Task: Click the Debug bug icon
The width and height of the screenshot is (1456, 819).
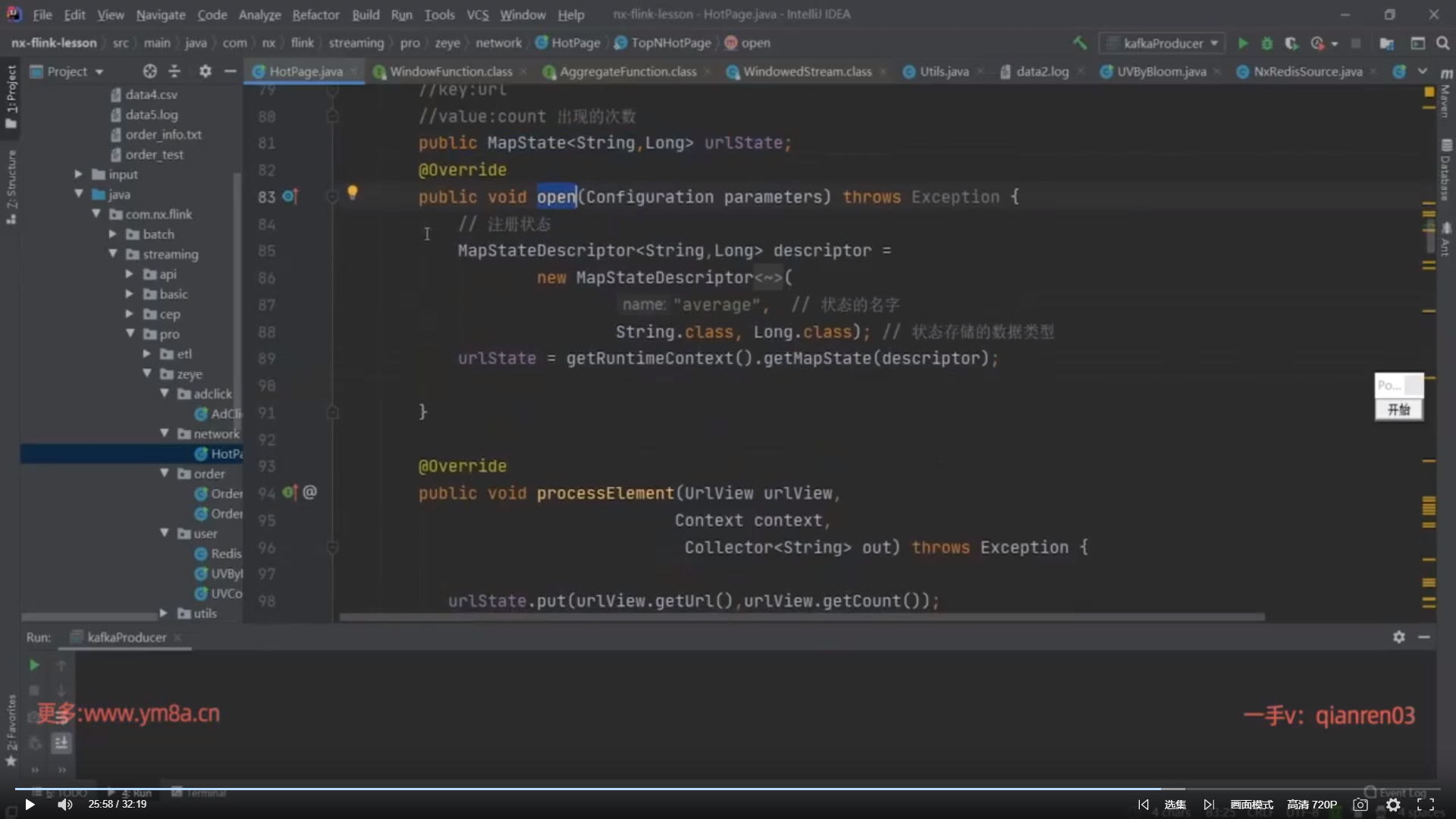Action: click(x=1266, y=43)
